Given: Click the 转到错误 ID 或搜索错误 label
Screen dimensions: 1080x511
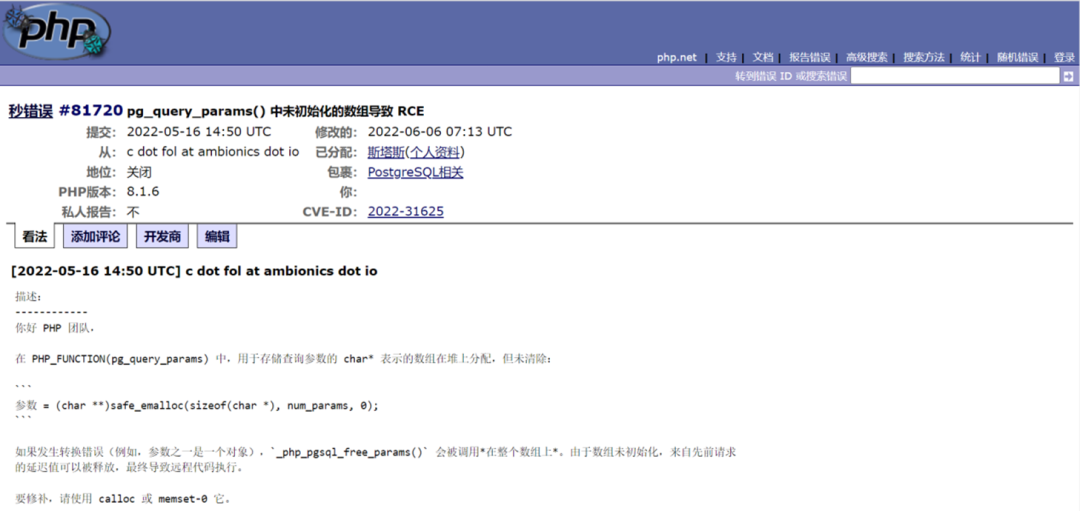Looking at the screenshot, I should (x=791, y=76).
